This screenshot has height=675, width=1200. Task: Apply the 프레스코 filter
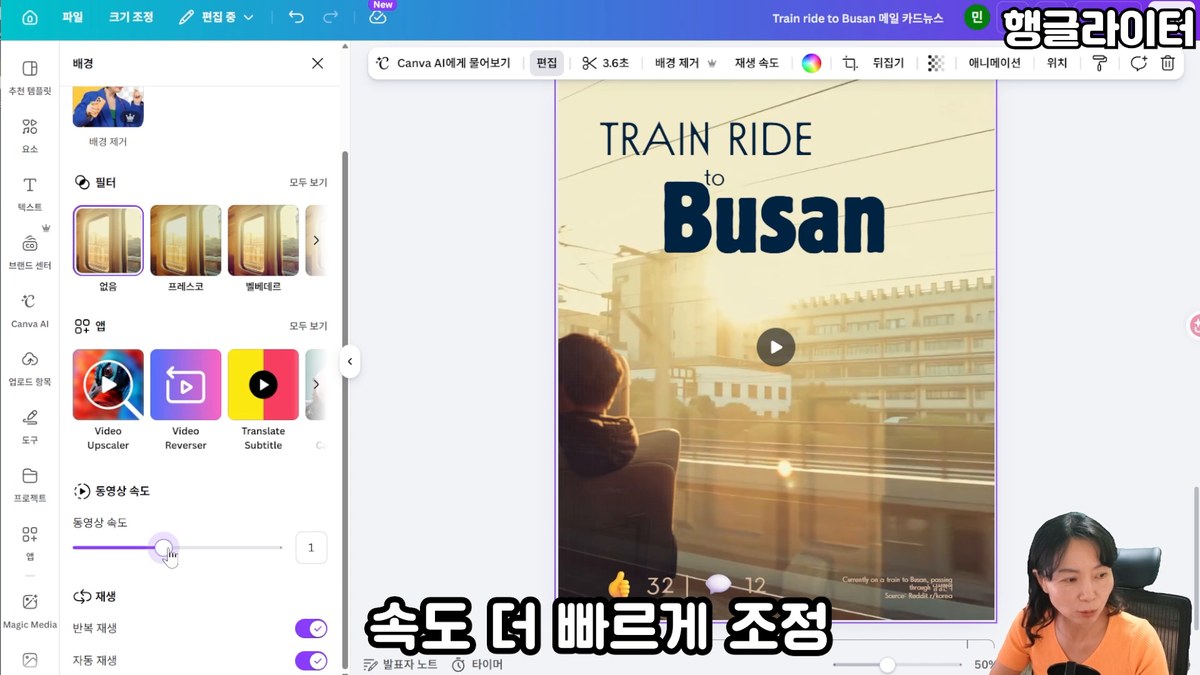(x=186, y=240)
